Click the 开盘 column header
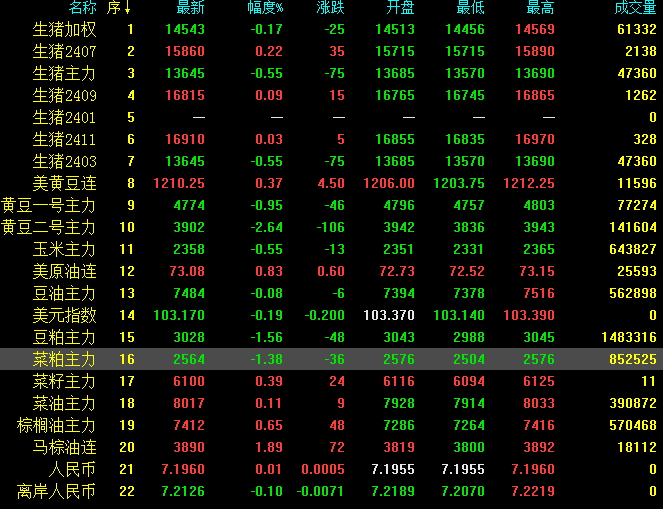663x509 pixels. pyautogui.click(x=400, y=8)
